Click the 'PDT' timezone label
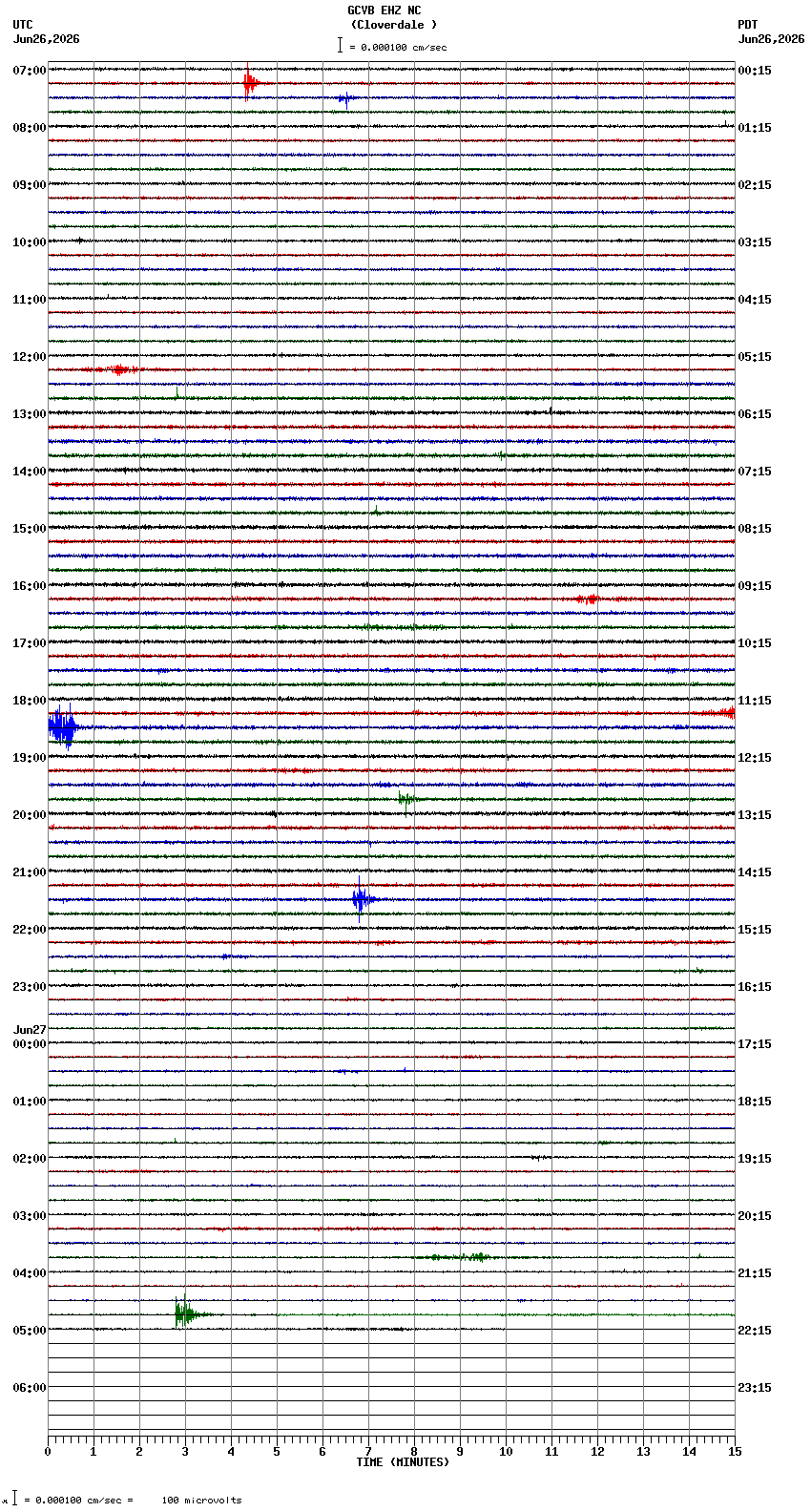Viewport: 811px width, 1512px height. 747,25
